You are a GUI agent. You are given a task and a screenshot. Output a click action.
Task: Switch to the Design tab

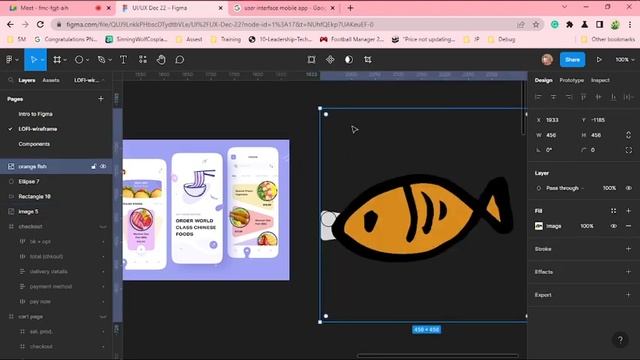(543, 80)
